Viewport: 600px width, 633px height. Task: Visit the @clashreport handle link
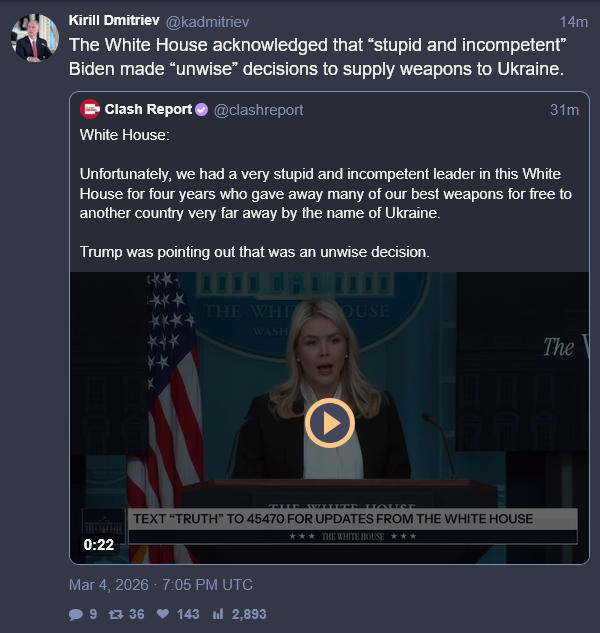(x=258, y=110)
